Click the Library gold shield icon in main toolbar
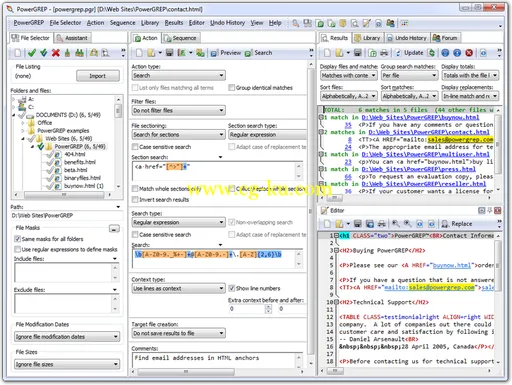The width and height of the screenshot is (512, 385). 343,23
